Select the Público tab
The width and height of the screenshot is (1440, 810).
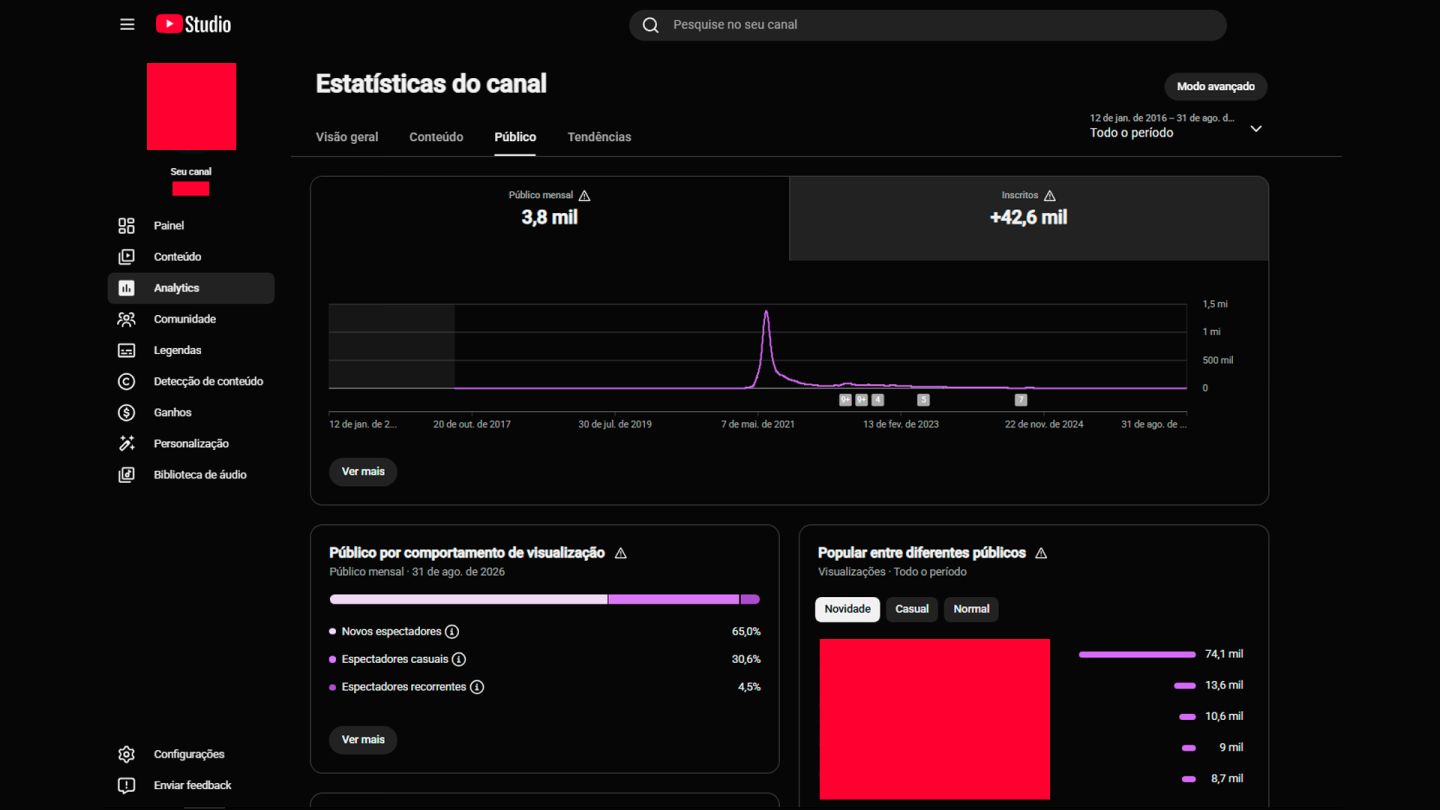[515, 137]
